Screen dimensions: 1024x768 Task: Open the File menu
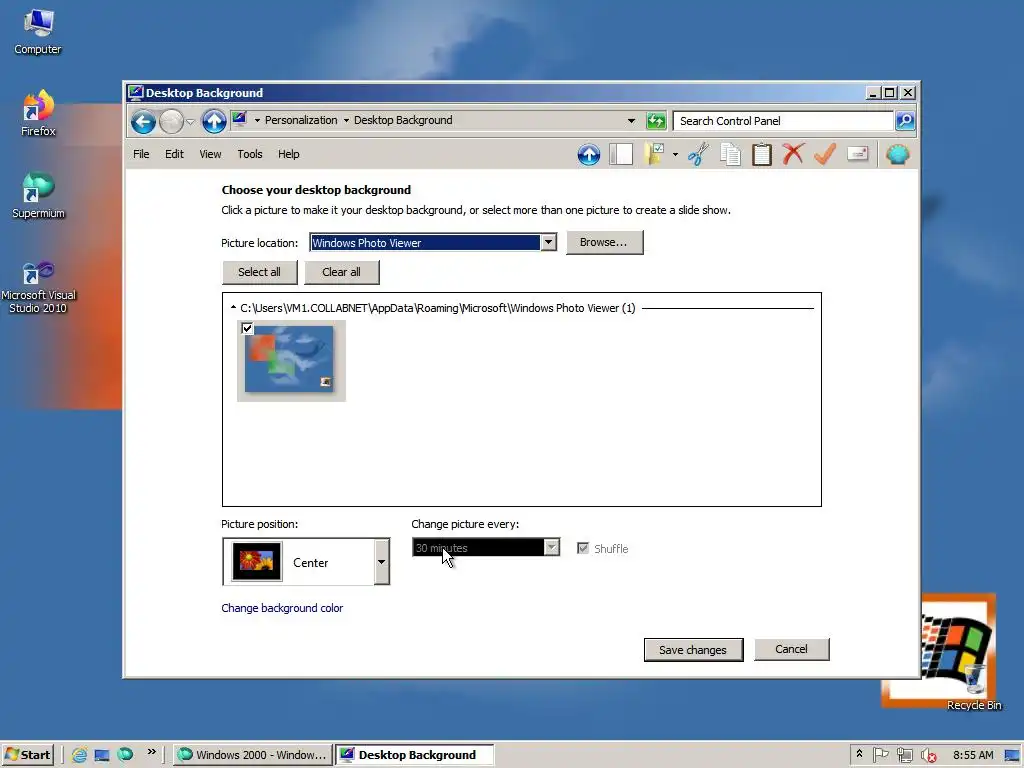pos(141,154)
